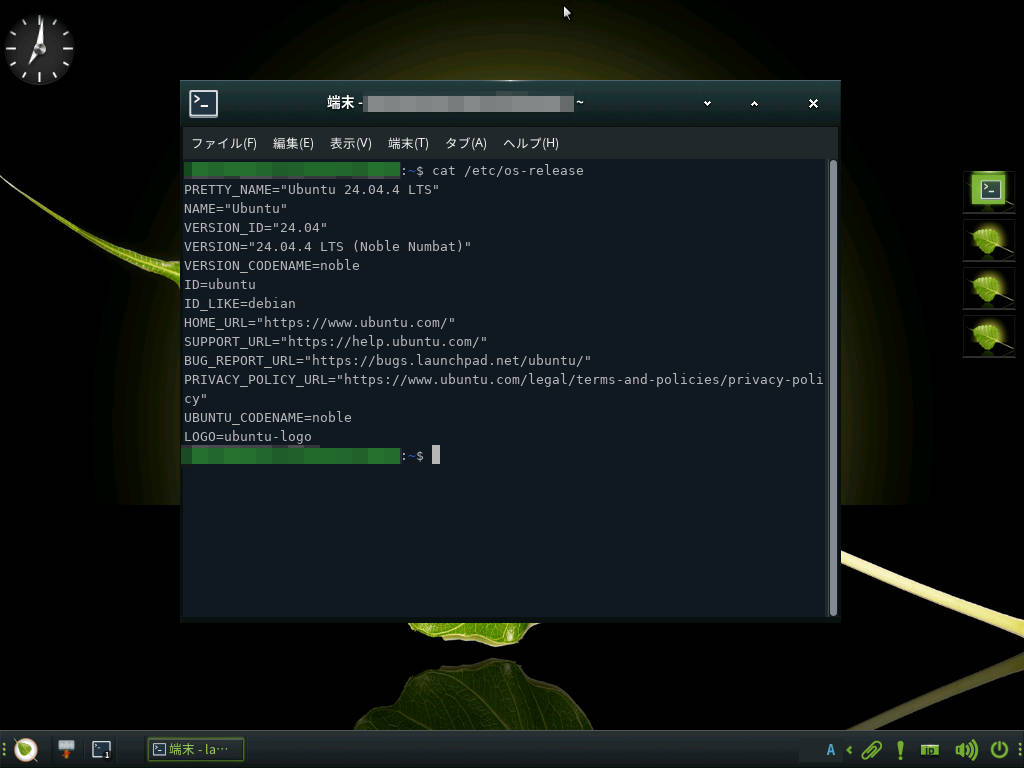1024x768 pixels.
Task: Open the 表示(V) menu
Action: click(351, 143)
